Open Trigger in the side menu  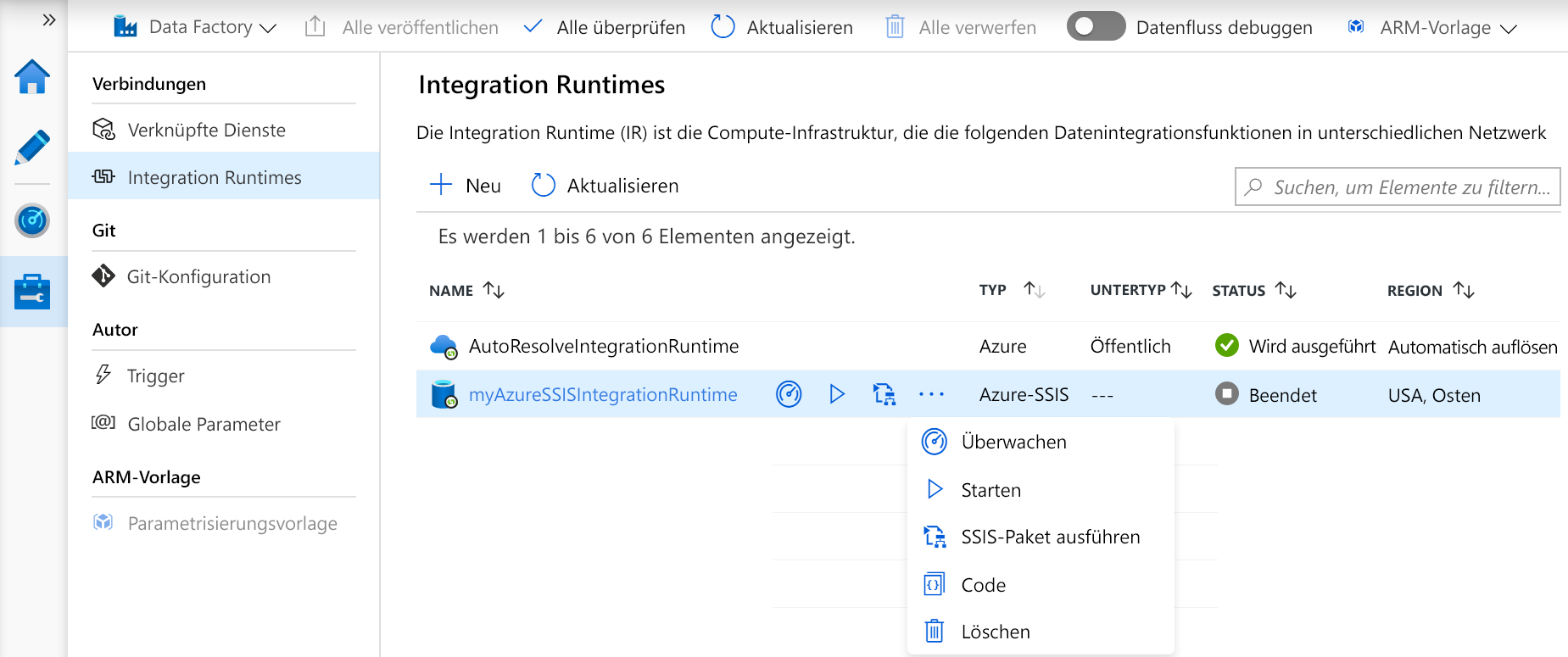224,376
